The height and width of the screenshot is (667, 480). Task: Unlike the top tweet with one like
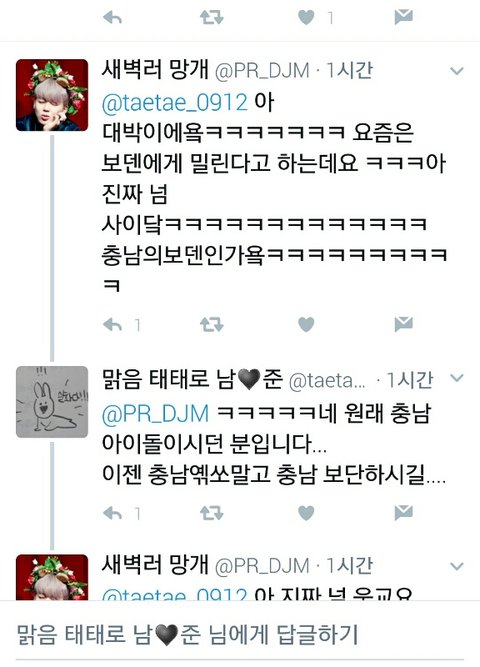coord(306,17)
